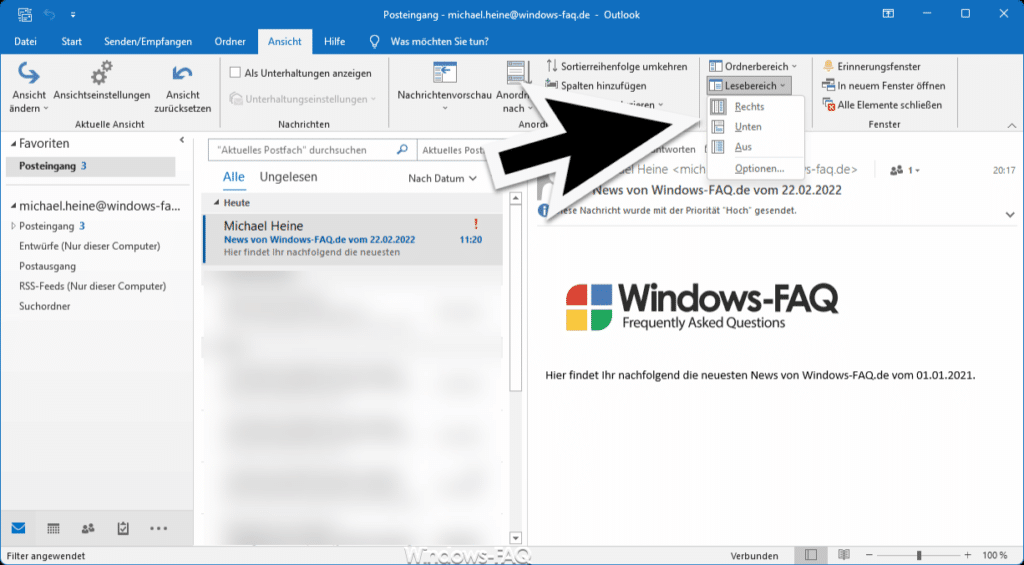Screen dimensions: 1024x565
Task: Open ribbon display options icon
Action: pos(888,14)
